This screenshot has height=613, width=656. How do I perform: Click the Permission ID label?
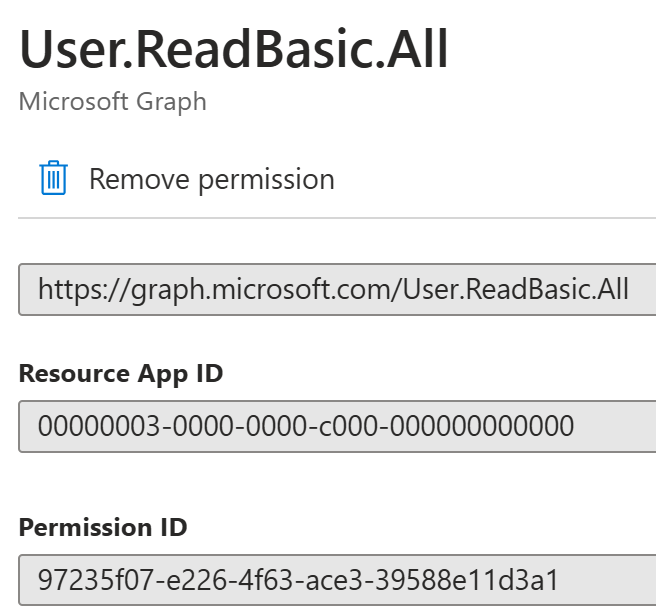pyautogui.click(x=103, y=527)
